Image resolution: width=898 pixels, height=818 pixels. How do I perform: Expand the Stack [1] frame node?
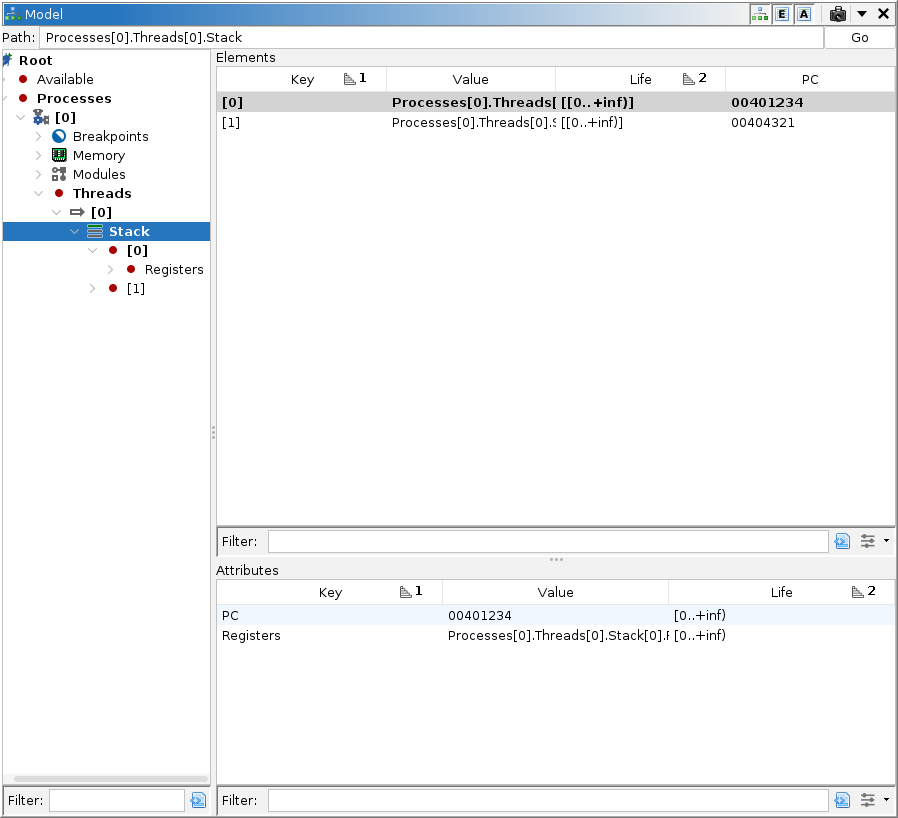(x=93, y=288)
